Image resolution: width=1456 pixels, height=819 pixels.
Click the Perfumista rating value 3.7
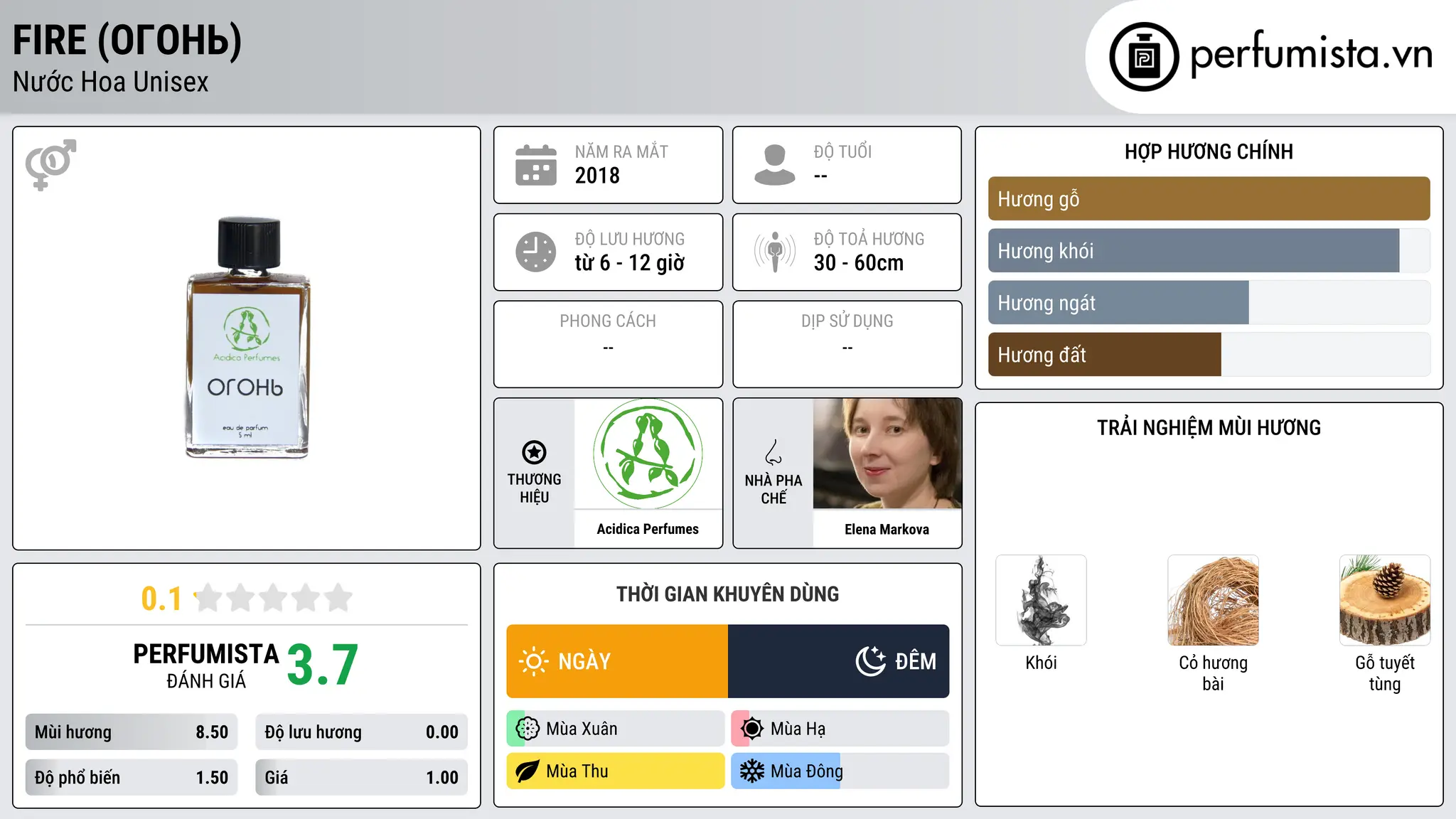pyautogui.click(x=323, y=665)
